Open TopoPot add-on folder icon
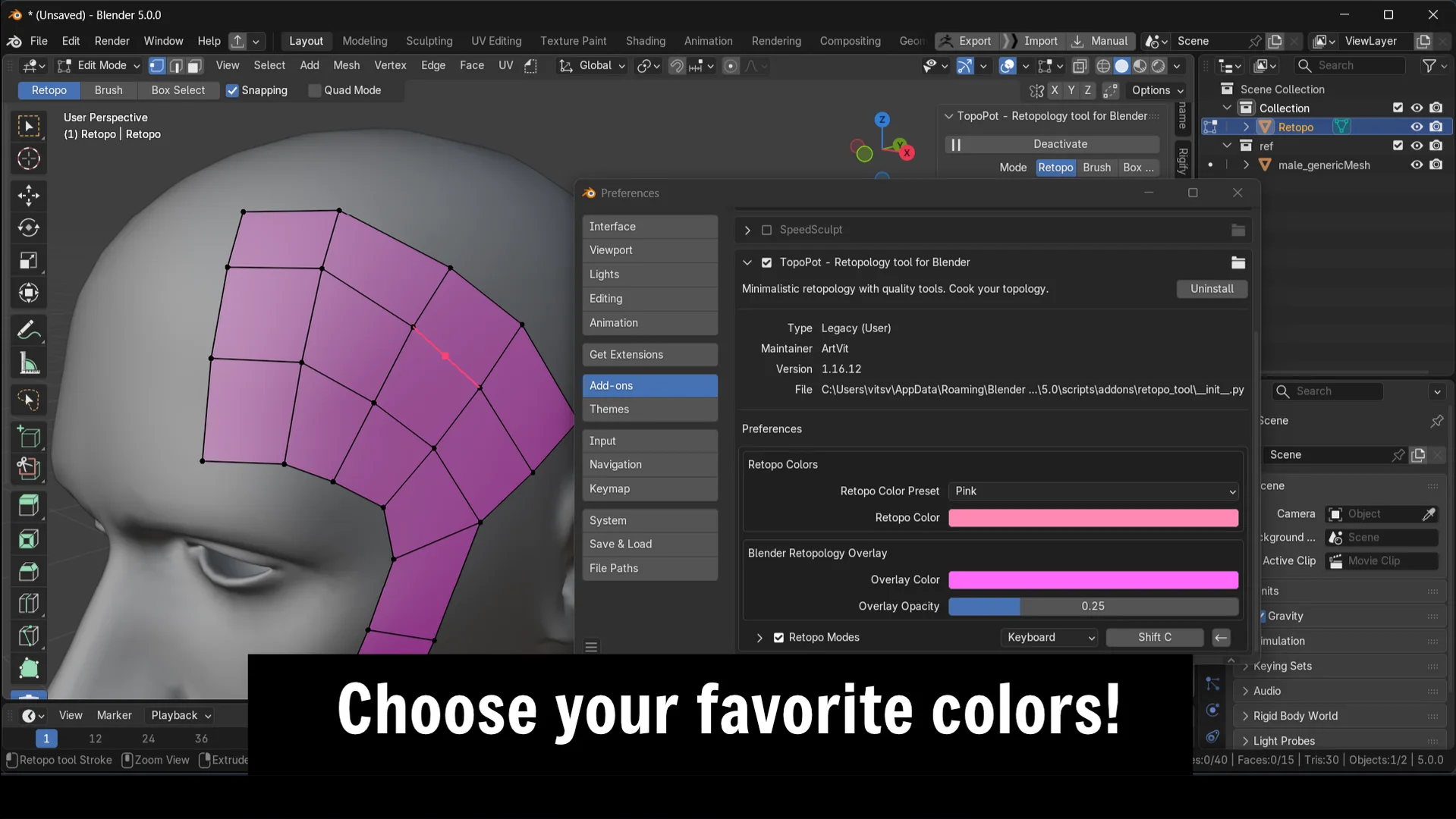The height and width of the screenshot is (819, 1456). tap(1238, 262)
